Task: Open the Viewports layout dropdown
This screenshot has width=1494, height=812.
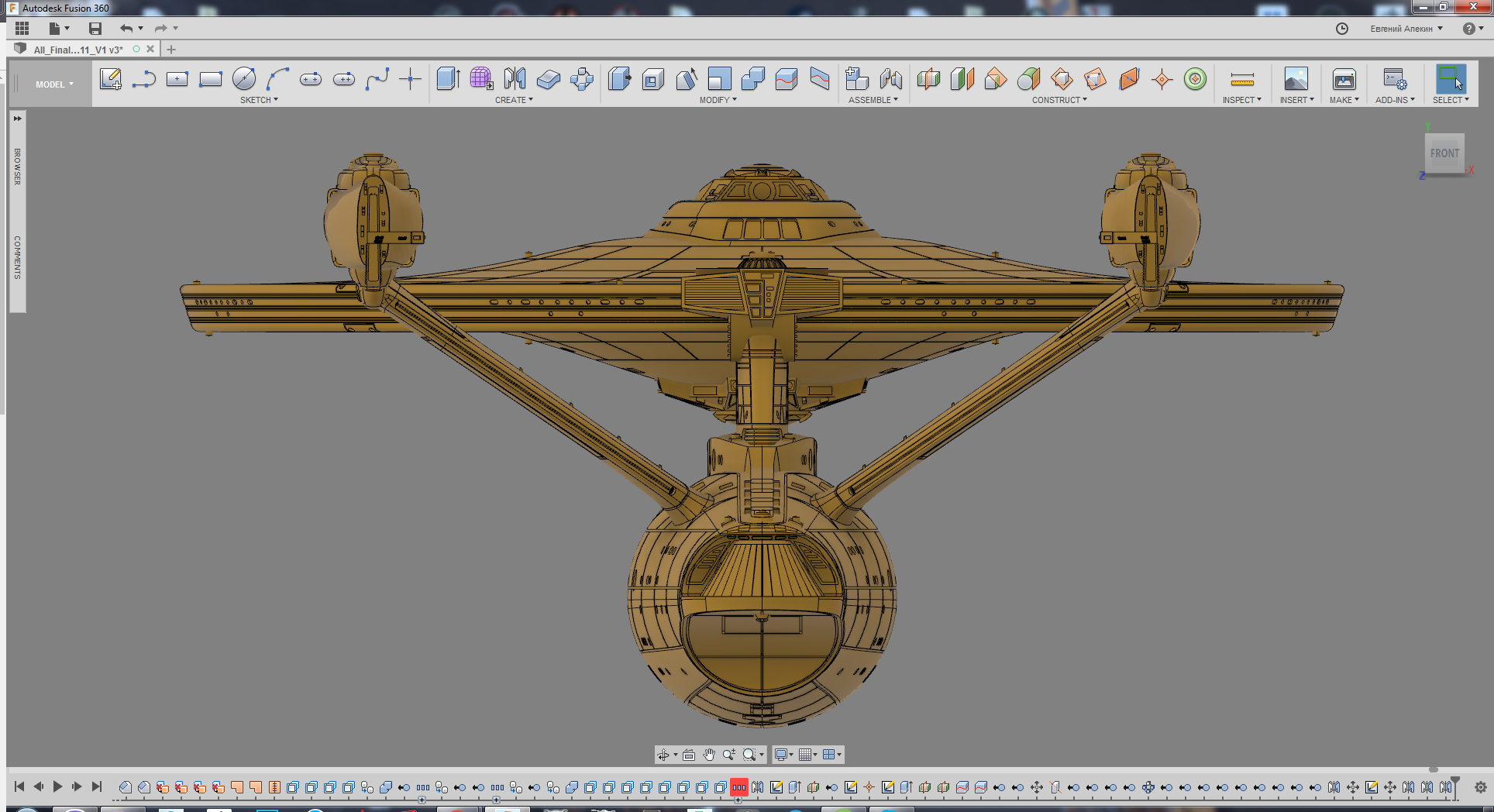Action: [832, 755]
